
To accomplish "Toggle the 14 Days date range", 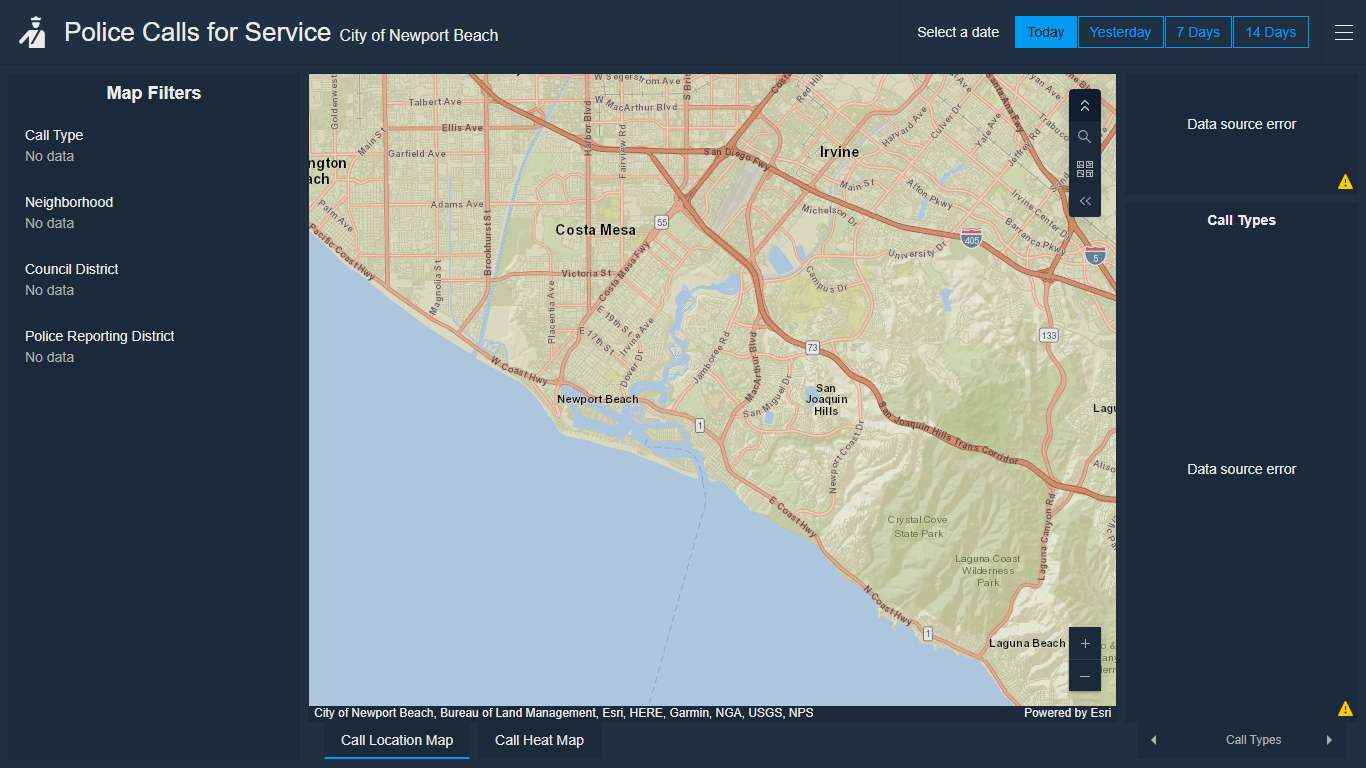I will click(1270, 31).
